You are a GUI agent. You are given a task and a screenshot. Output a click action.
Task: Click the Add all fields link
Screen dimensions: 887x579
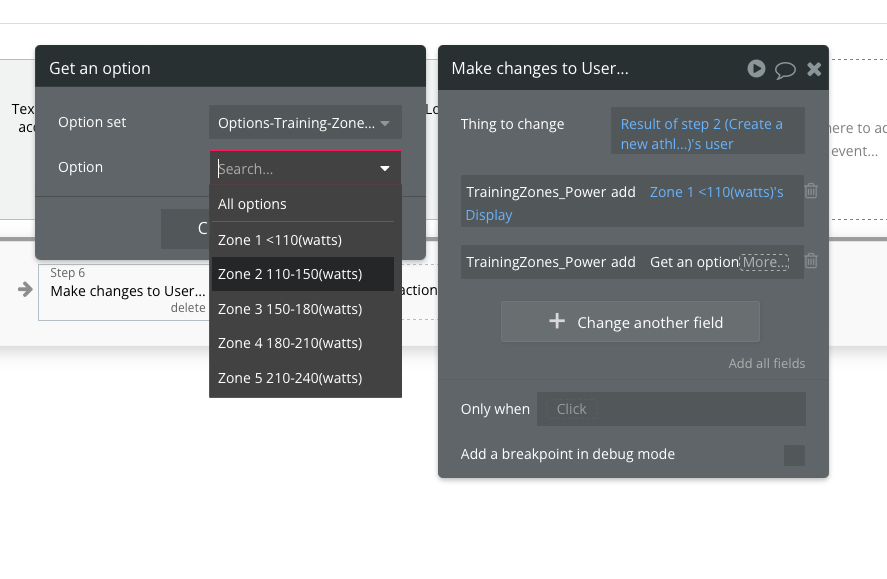tap(766, 363)
